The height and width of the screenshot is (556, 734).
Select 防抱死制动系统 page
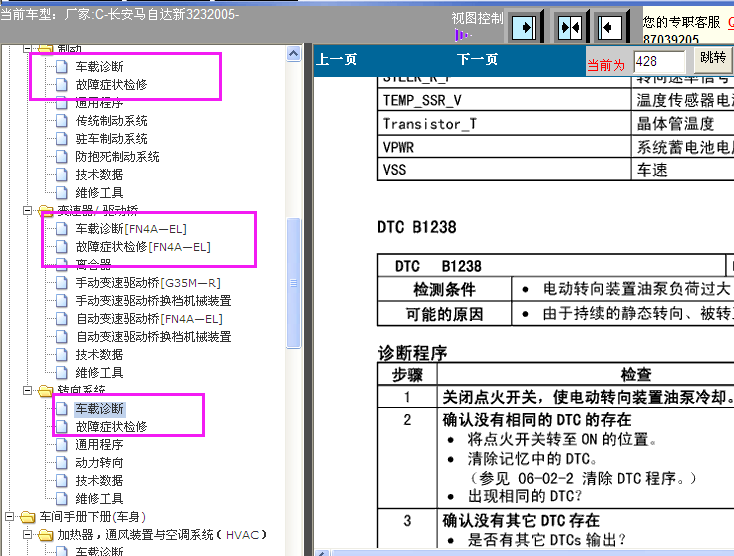pyautogui.click(x=117, y=157)
